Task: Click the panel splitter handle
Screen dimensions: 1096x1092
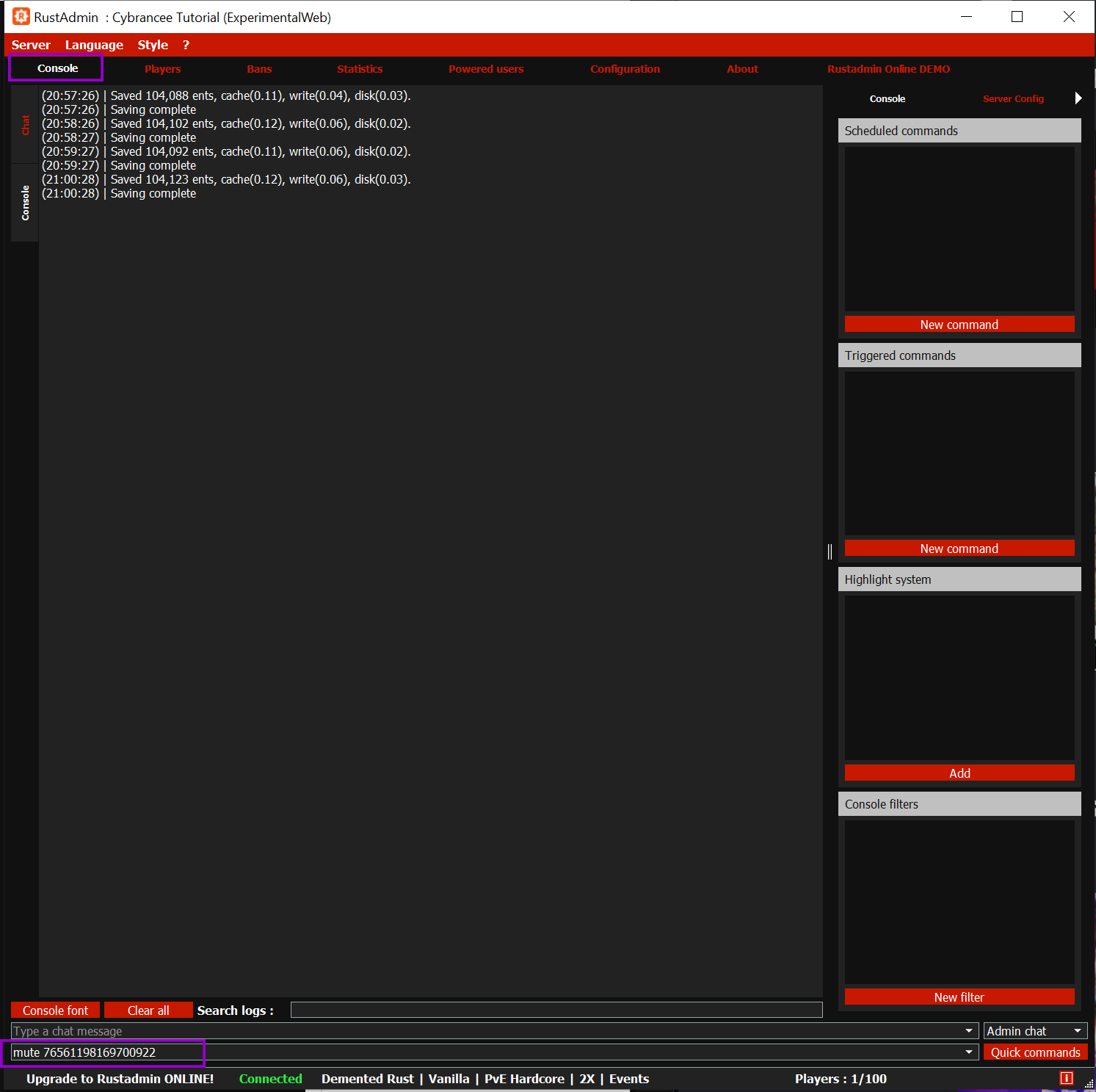Action: point(830,552)
